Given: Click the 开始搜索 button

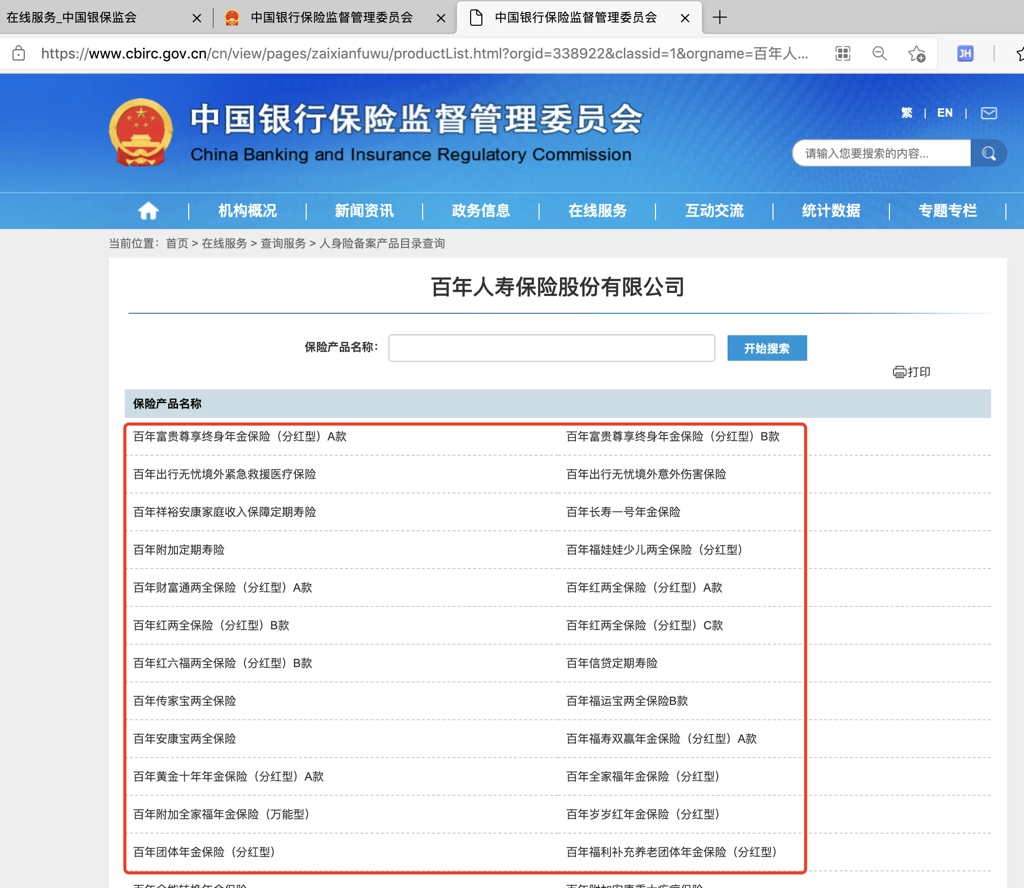Looking at the screenshot, I should [x=767, y=348].
